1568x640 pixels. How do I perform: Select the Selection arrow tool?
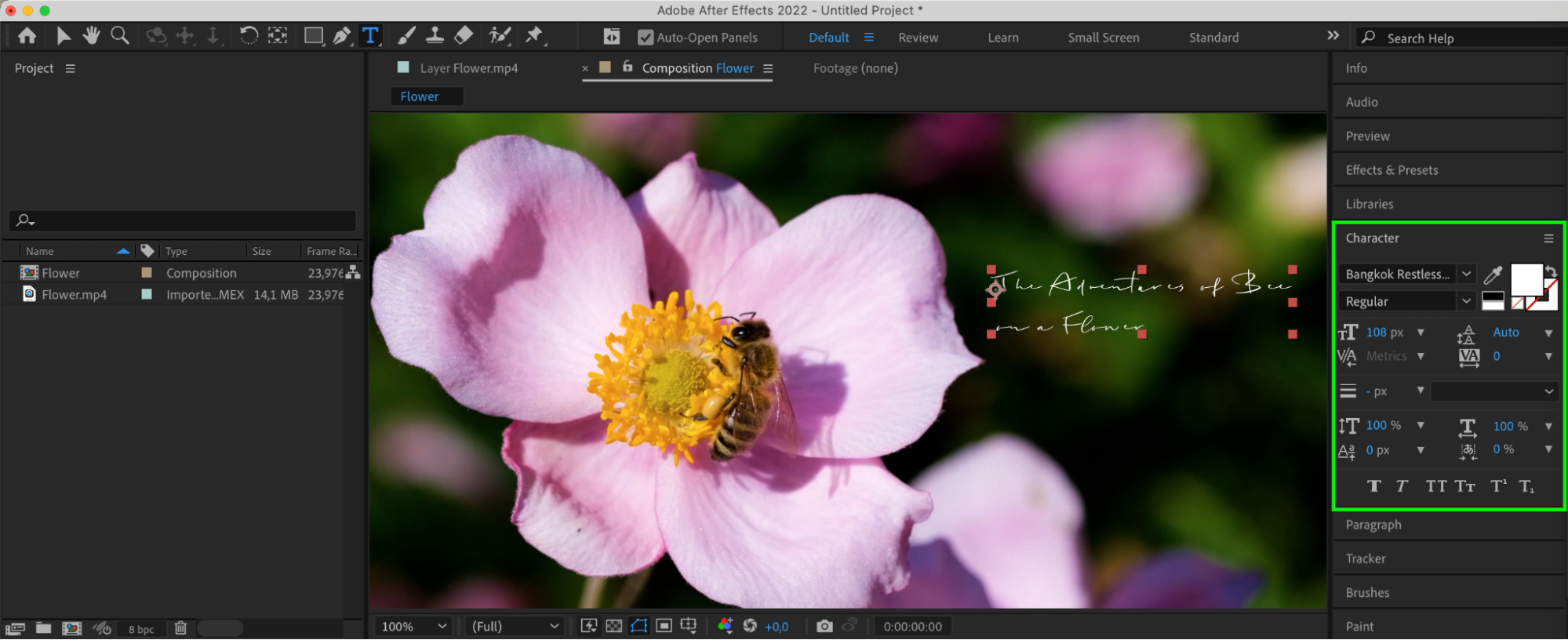coord(64,36)
